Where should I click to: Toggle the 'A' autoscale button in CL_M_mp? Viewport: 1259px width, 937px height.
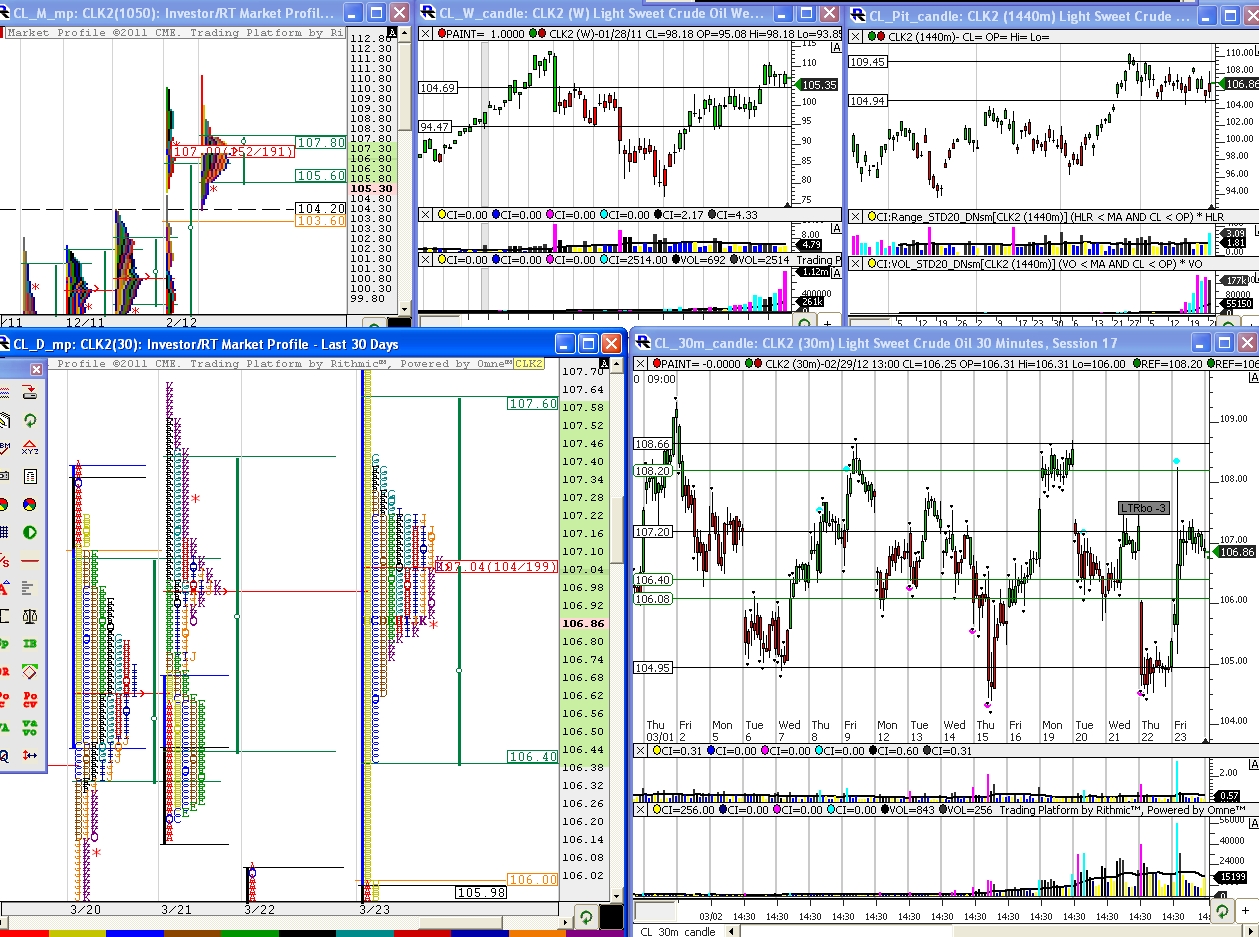point(391,32)
